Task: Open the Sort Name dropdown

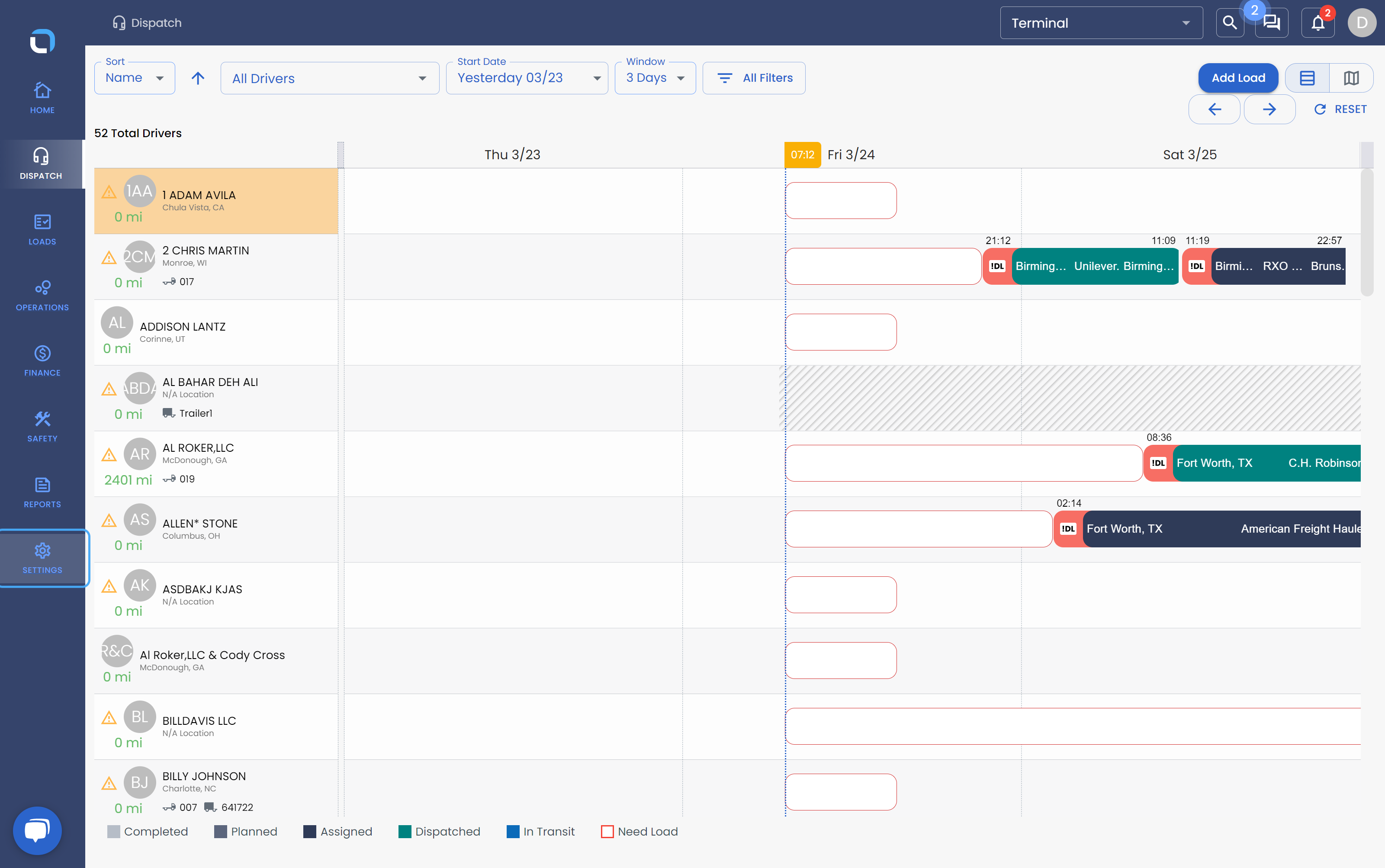Action: (134, 78)
